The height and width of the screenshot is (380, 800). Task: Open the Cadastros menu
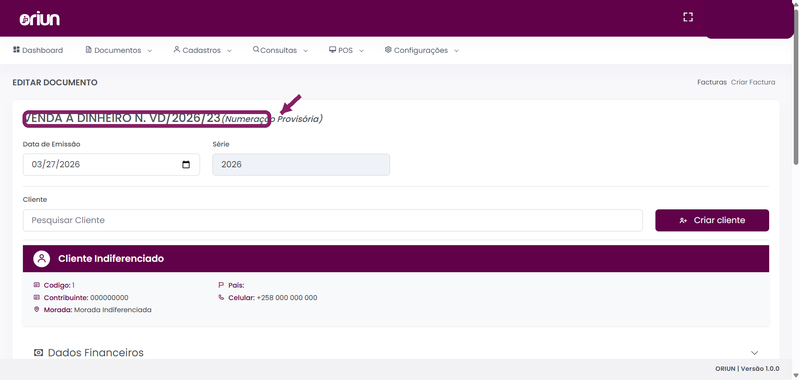coord(203,50)
